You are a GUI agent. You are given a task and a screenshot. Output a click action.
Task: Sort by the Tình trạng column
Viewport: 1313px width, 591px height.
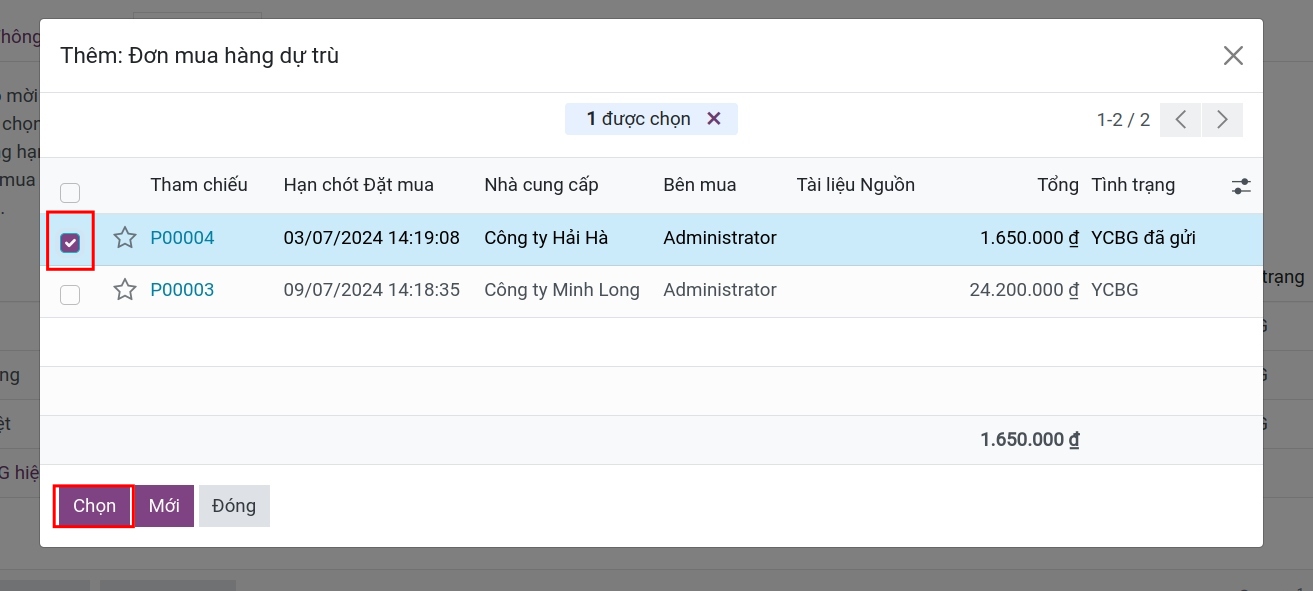click(1133, 185)
